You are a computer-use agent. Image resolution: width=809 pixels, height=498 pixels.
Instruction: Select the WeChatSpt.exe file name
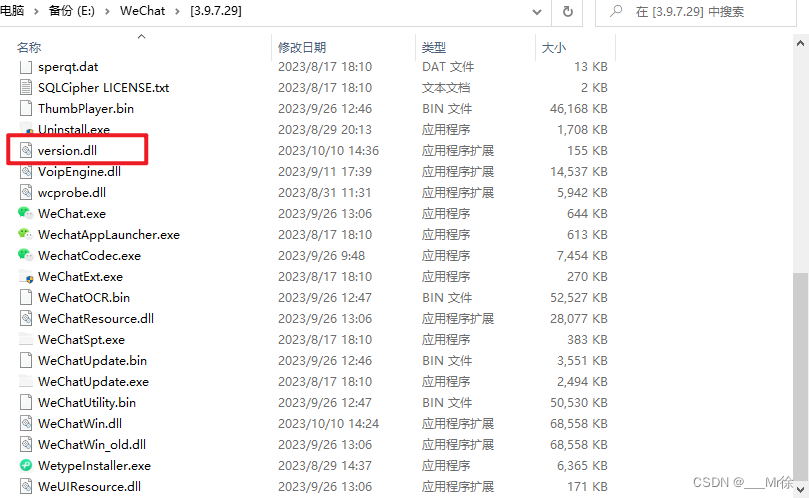82,340
